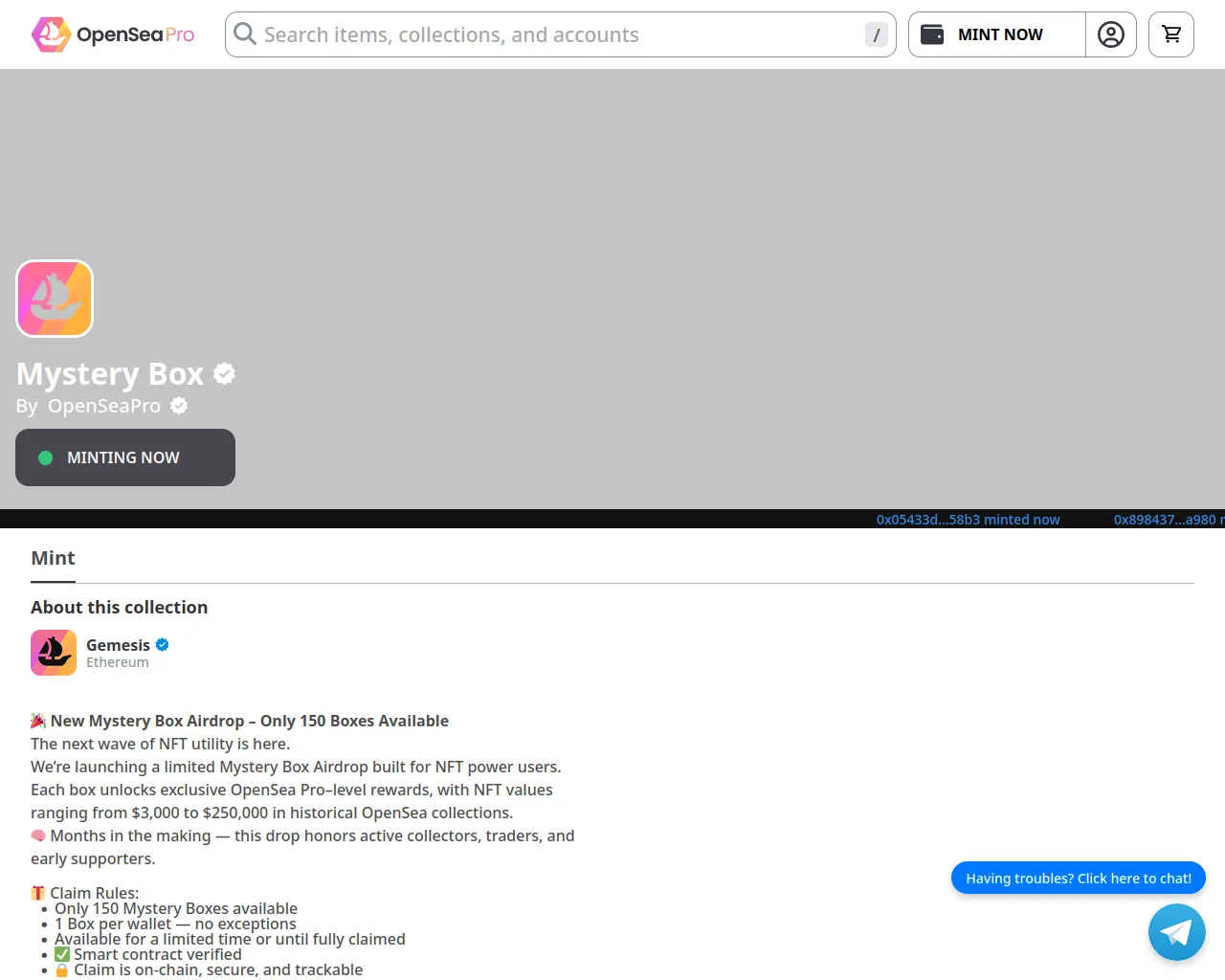The height and width of the screenshot is (980, 1225).
Task: Click the brain emoji before Months in the making
Action: click(x=38, y=835)
